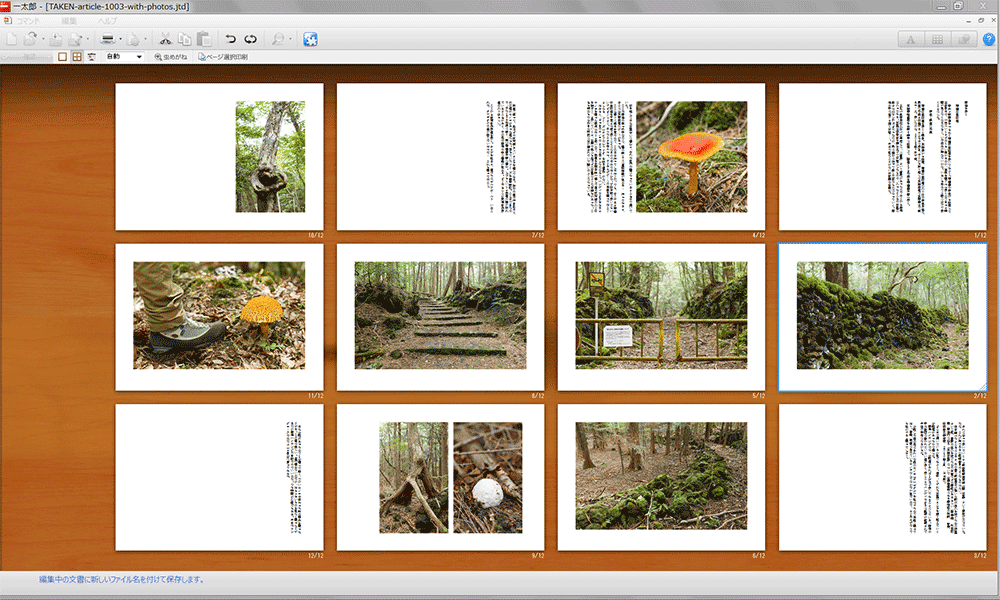Switch to multi-page grid view mode
Screen dimensions: 1000x600
(x=77, y=57)
